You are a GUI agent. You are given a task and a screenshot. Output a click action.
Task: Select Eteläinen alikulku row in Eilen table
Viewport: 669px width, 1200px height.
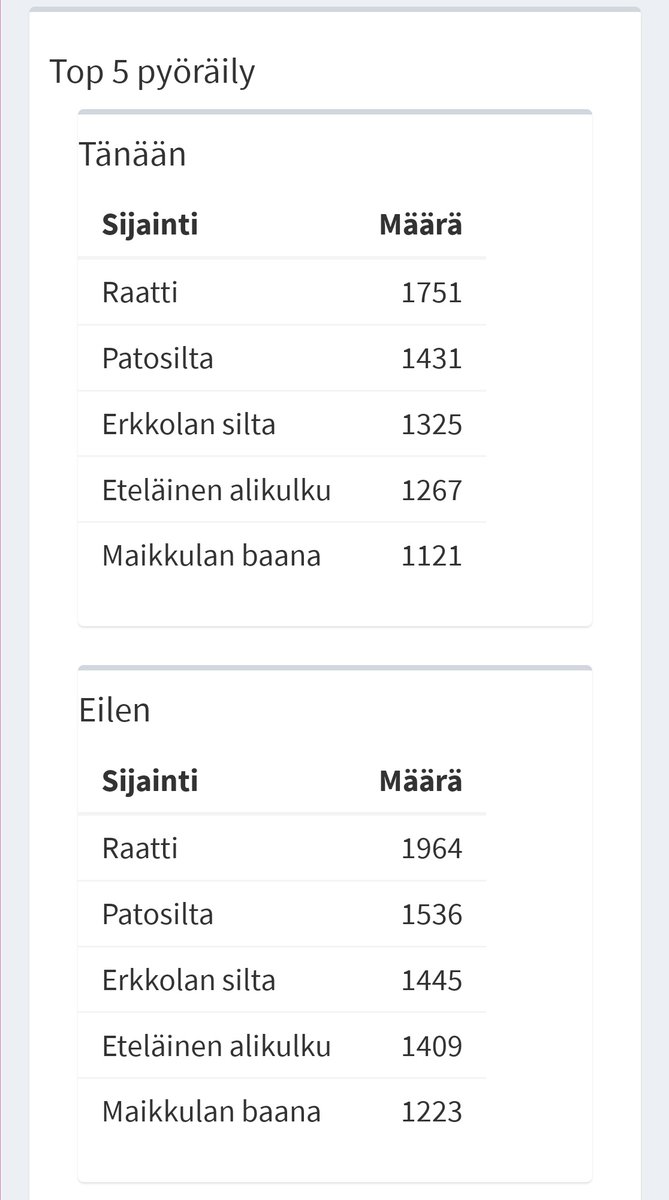pos(282,1046)
